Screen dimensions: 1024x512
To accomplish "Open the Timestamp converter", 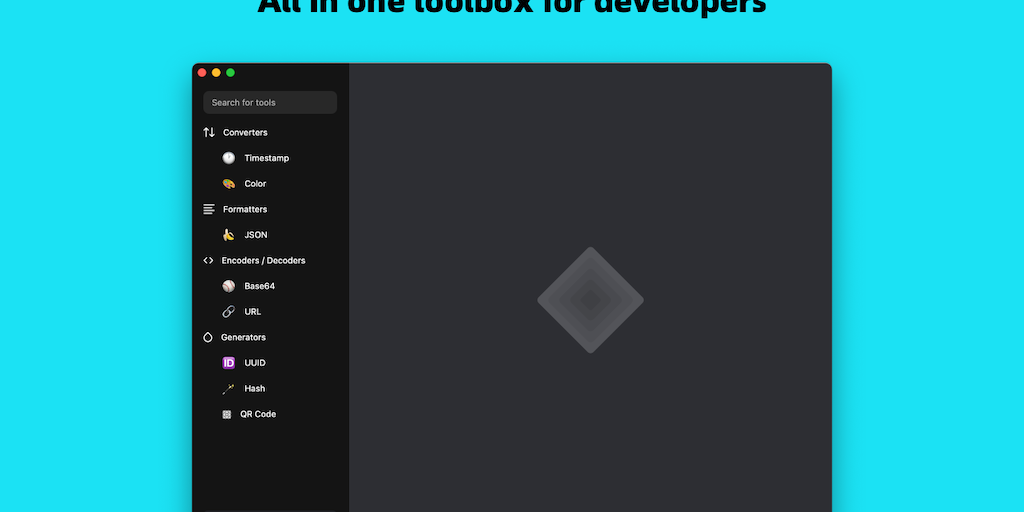I will (x=266, y=158).
